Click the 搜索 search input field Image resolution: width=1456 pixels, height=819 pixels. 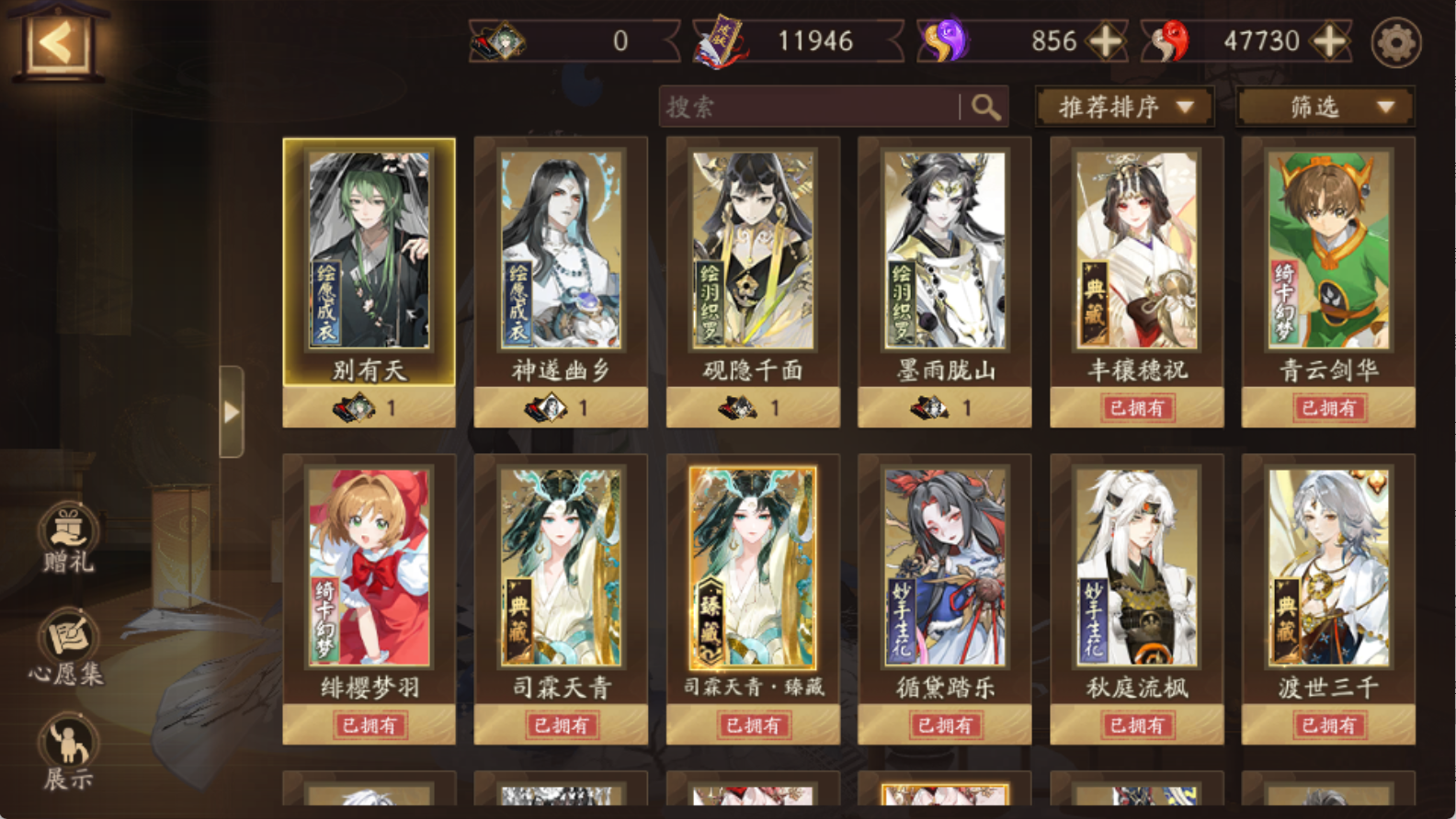coord(809,108)
